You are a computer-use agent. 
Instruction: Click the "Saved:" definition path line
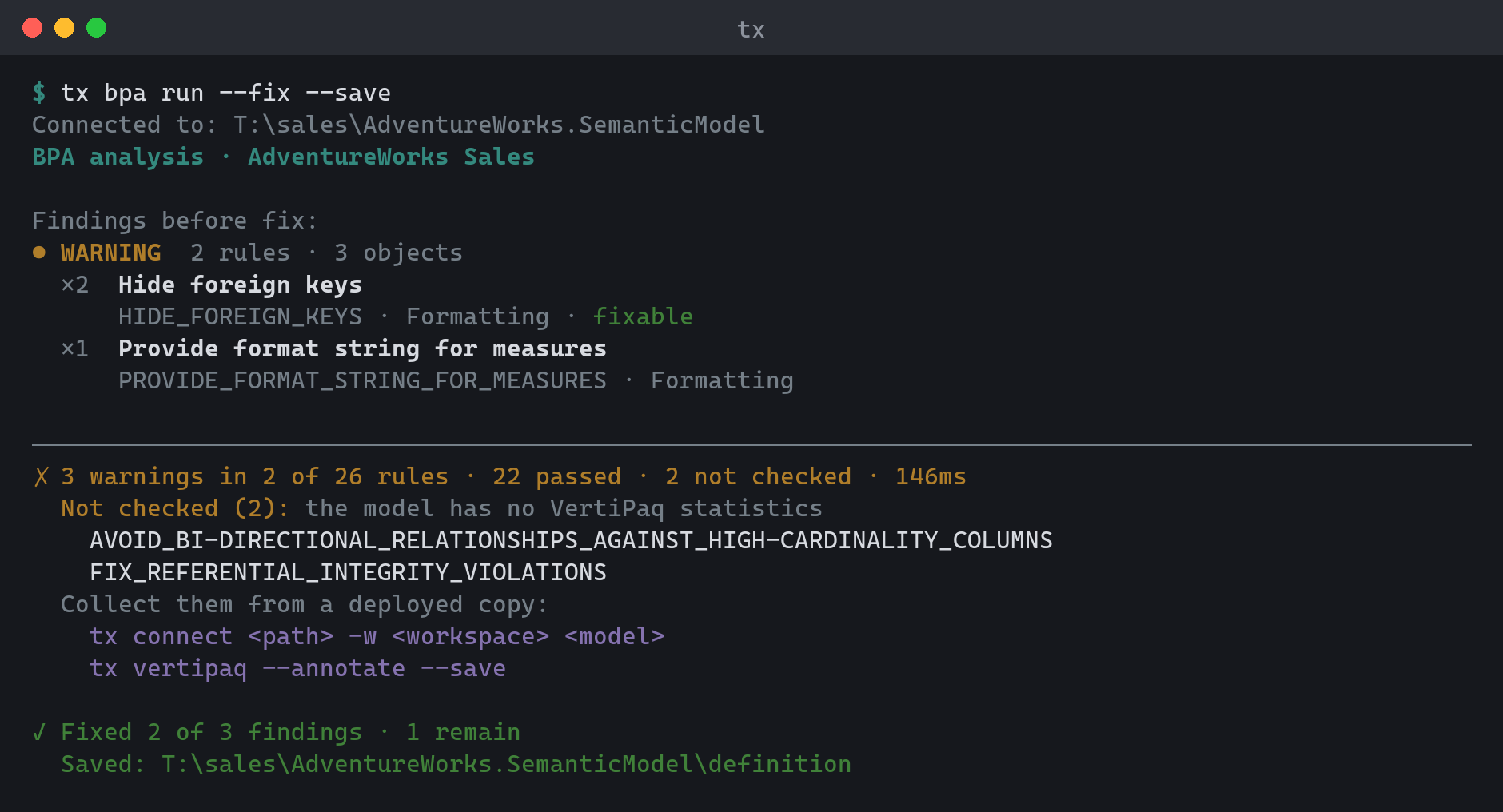(x=456, y=764)
